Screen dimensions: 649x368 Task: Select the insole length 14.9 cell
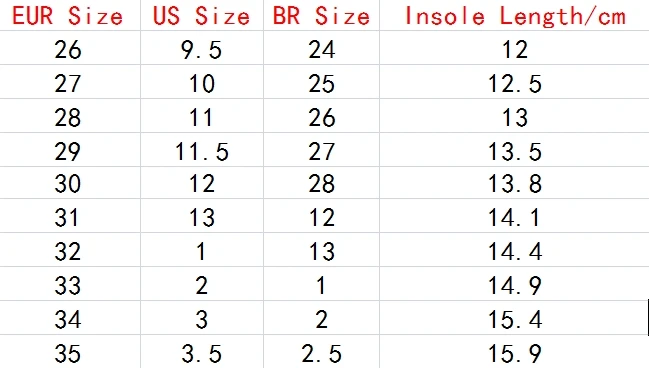click(x=514, y=284)
